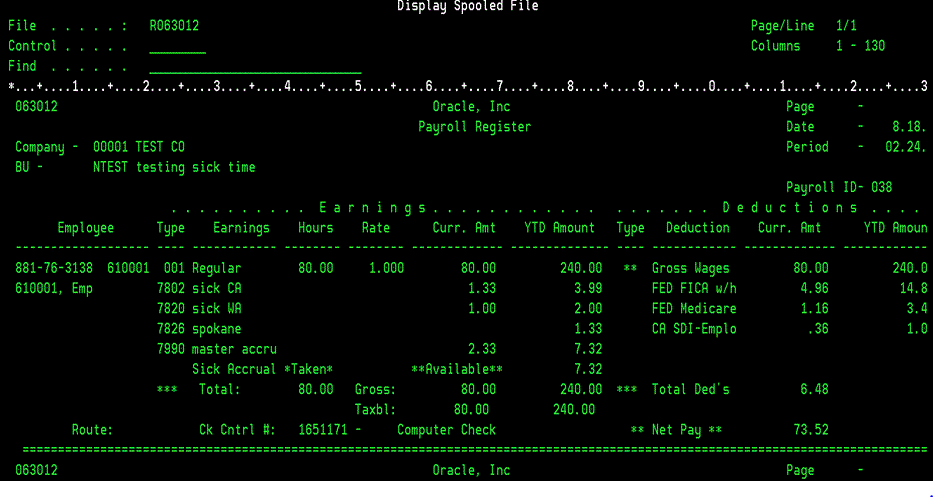The height and width of the screenshot is (497, 933).
Task: Click the Period value 02.24.
Action: [906, 147]
